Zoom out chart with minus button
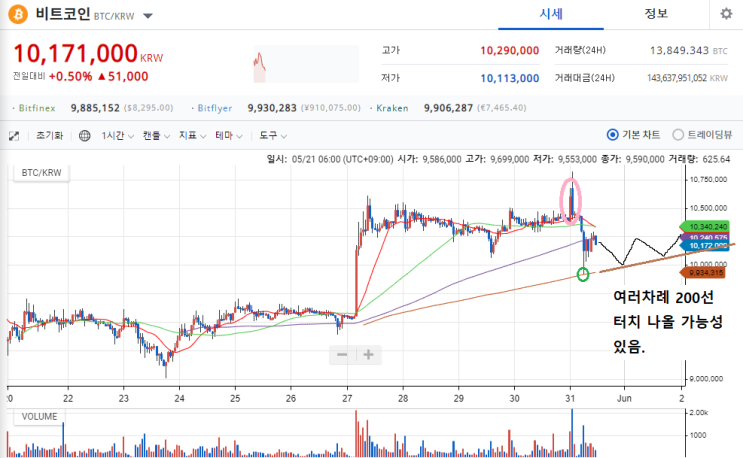 [342, 355]
